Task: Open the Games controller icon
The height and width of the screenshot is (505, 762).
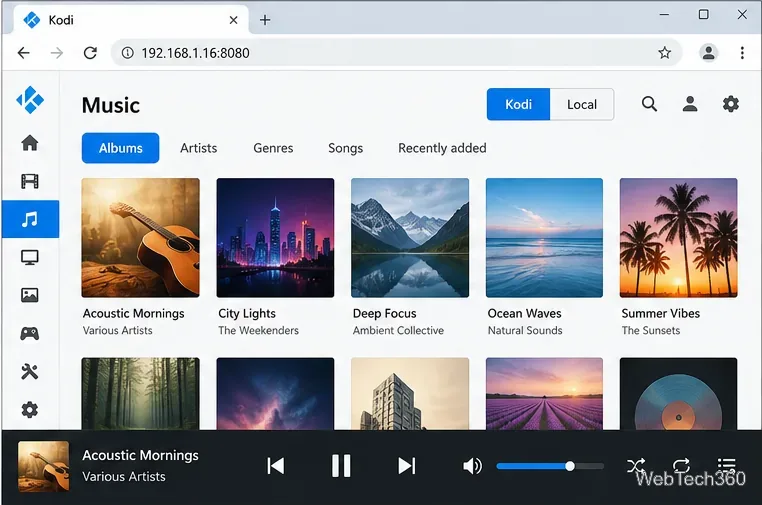Action: click(x=30, y=333)
